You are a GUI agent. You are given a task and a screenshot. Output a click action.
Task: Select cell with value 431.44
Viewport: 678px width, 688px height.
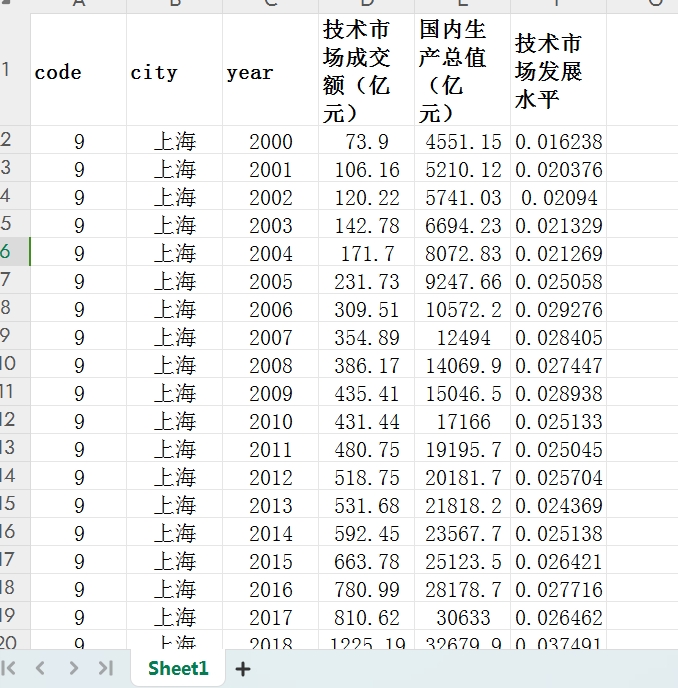366,421
